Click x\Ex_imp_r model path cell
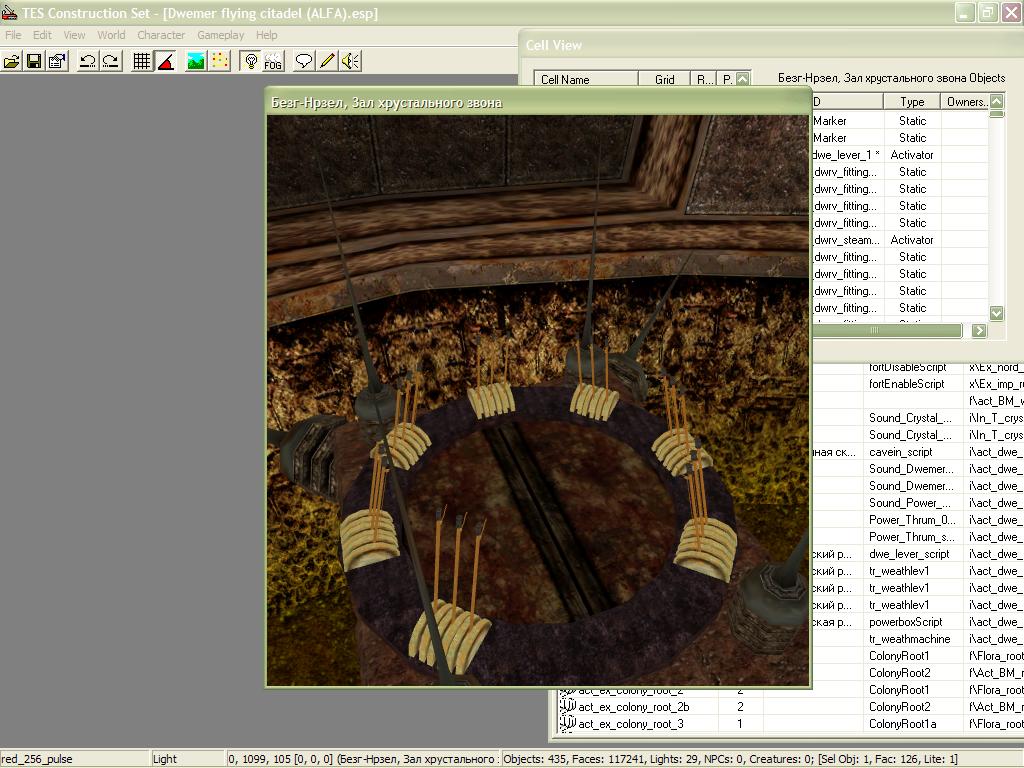Viewport: 1024px width, 768px height. (995, 384)
